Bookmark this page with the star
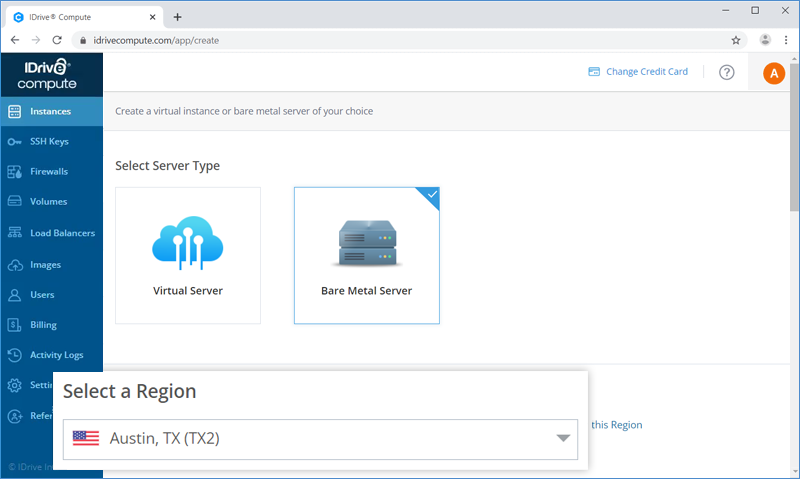Viewport: 800px width, 479px height. point(736,40)
